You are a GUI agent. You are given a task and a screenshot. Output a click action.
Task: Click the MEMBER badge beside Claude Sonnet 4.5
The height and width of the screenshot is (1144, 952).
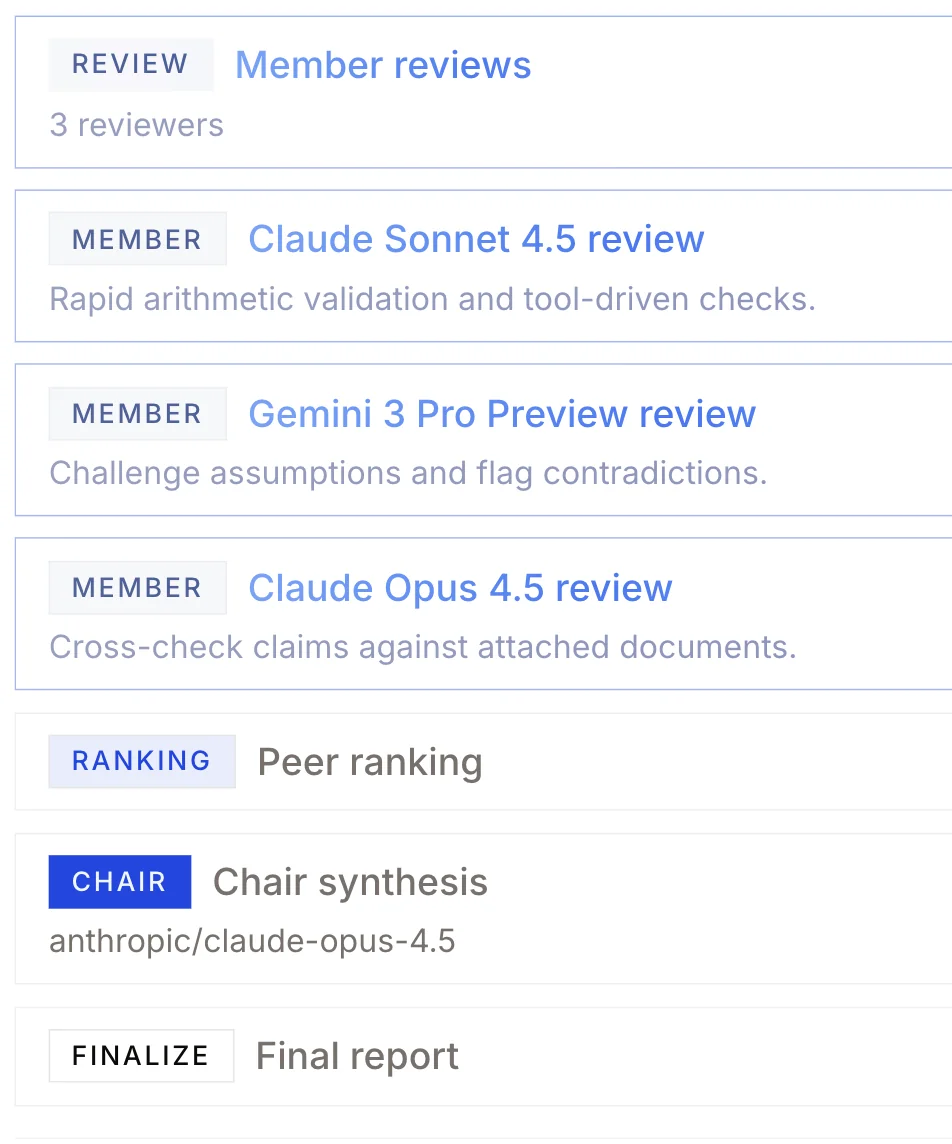click(x=137, y=238)
